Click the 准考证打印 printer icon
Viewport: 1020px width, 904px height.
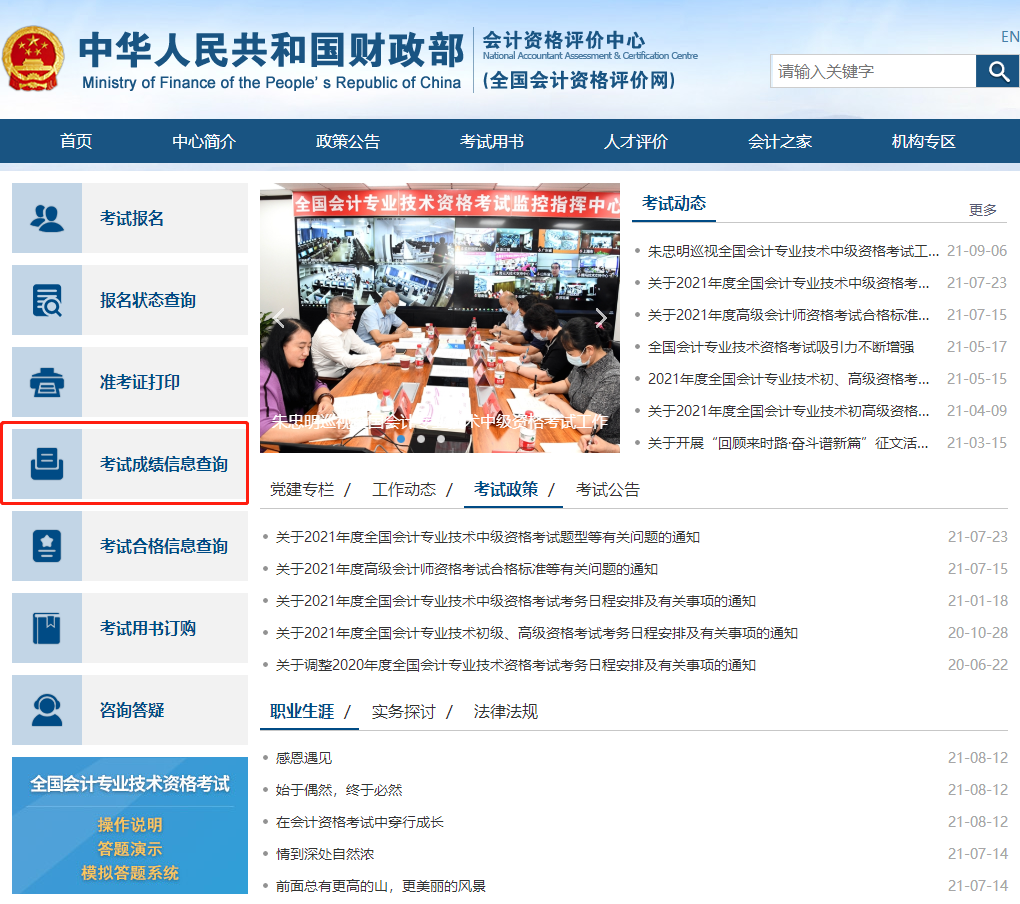pos(47,382)
